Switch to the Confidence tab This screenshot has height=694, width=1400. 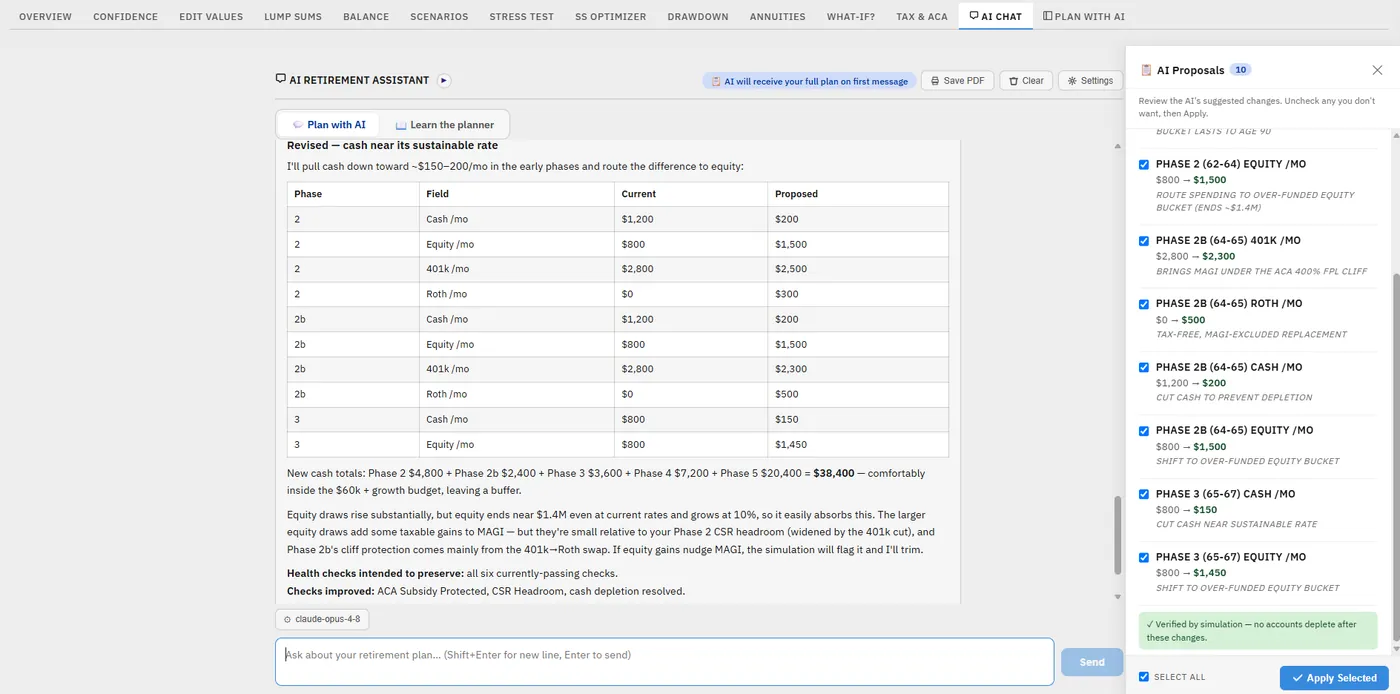[x=125, y=16]
